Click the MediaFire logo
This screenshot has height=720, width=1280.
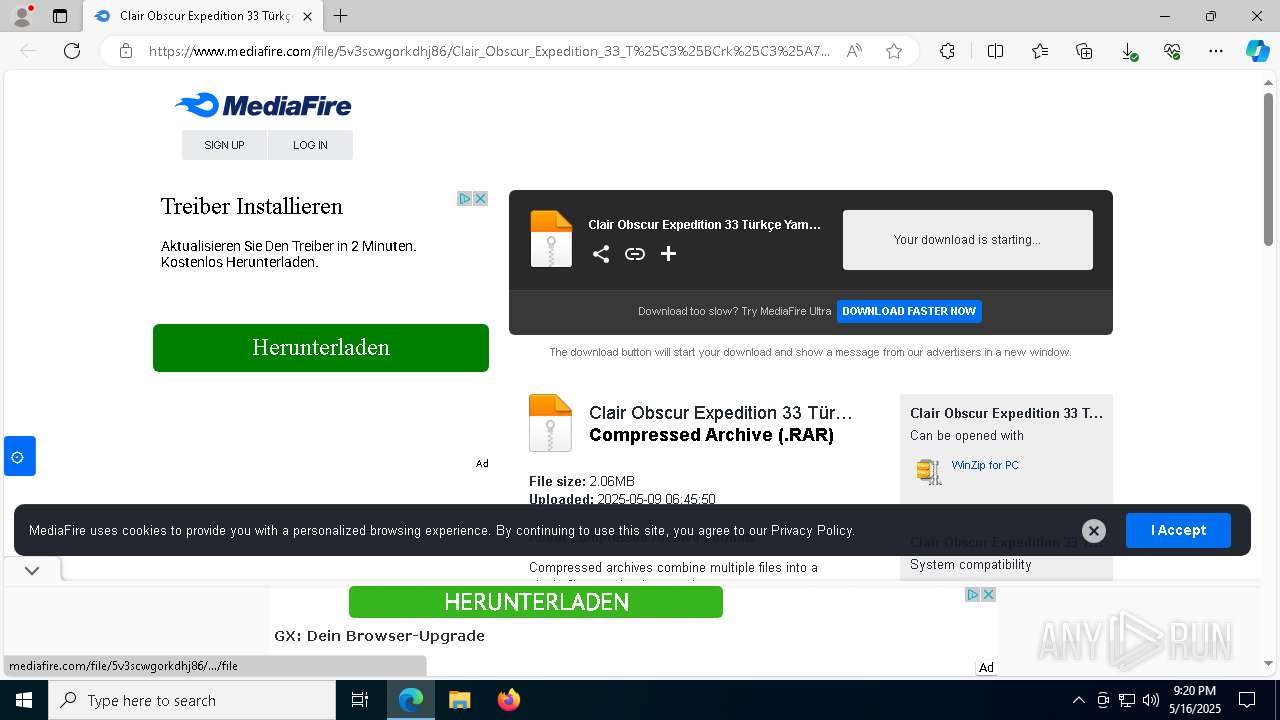click(263, 105)
